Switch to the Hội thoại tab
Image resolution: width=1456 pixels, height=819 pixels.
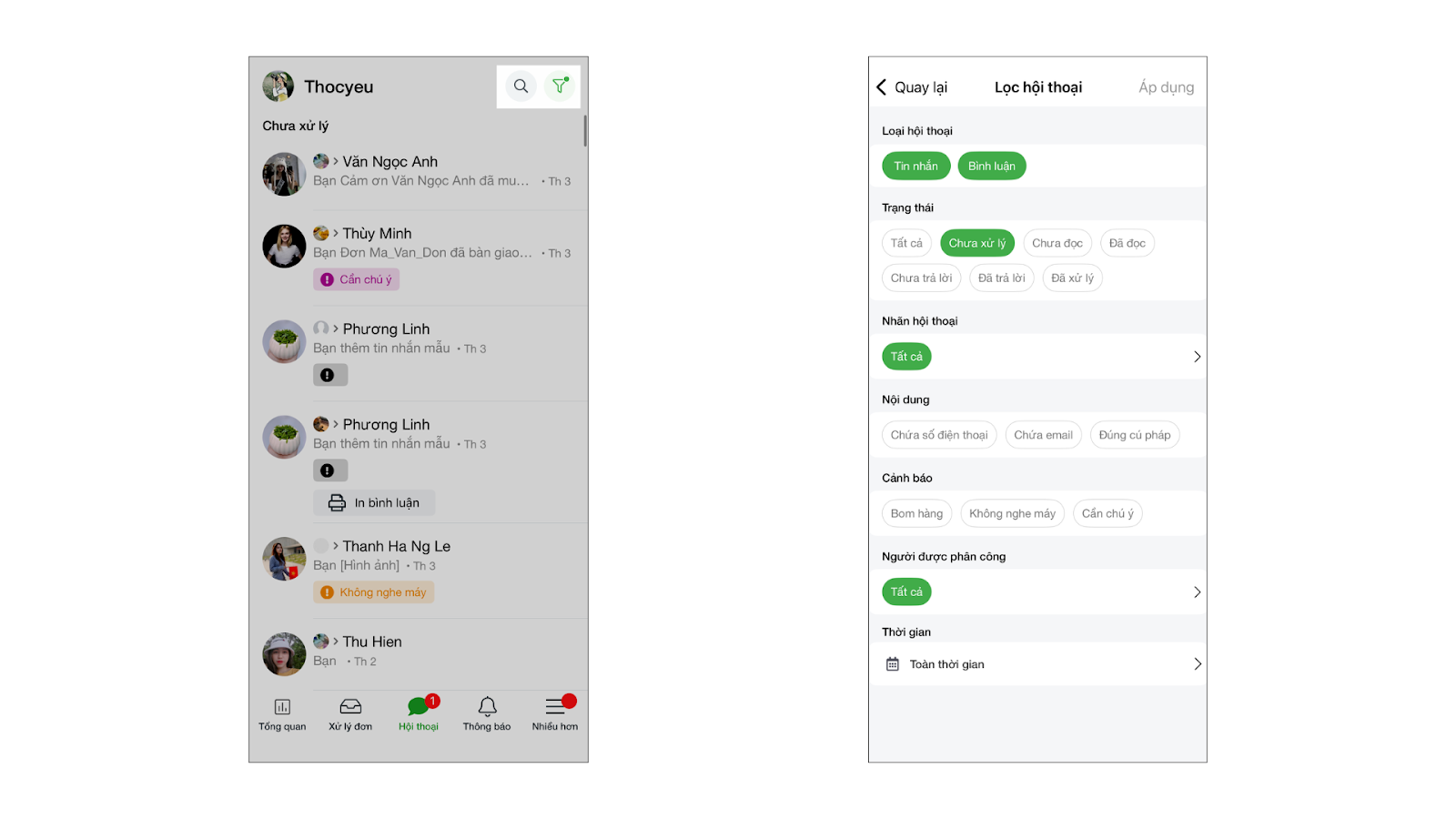419,713
